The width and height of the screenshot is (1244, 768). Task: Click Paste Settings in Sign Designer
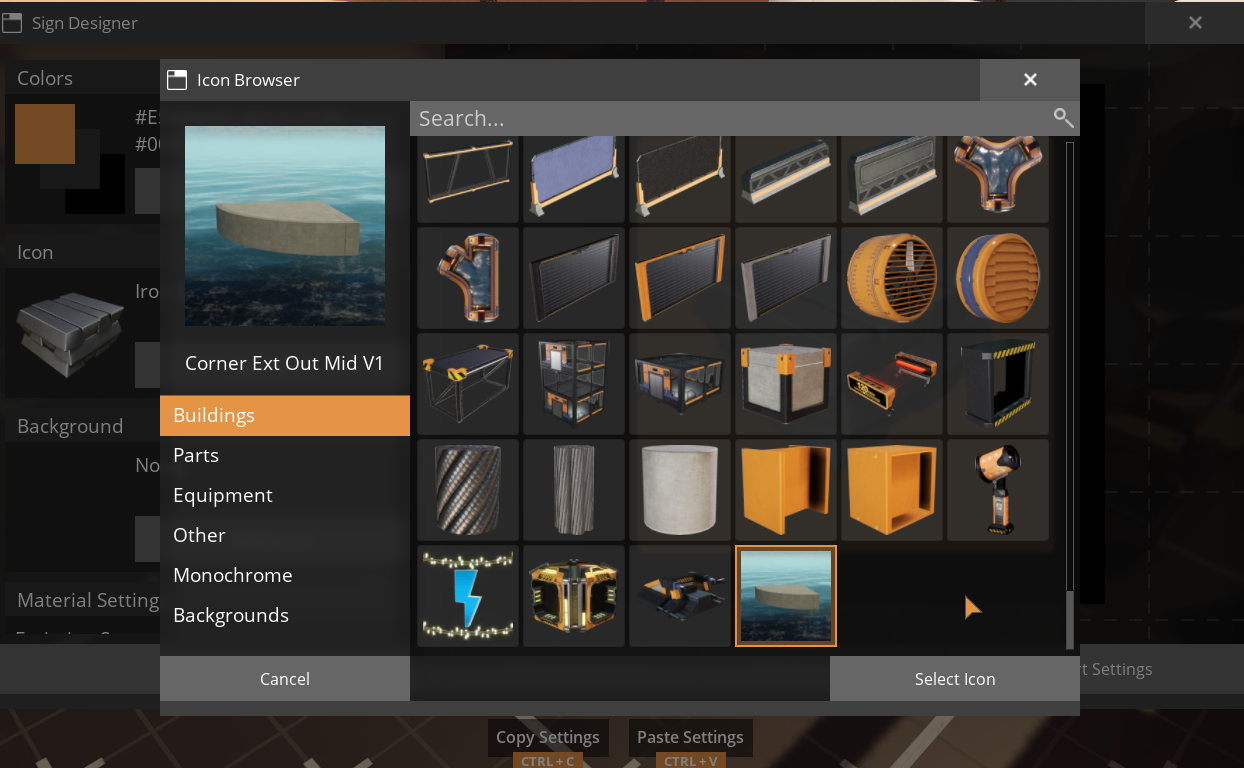(x=690, y=737)
